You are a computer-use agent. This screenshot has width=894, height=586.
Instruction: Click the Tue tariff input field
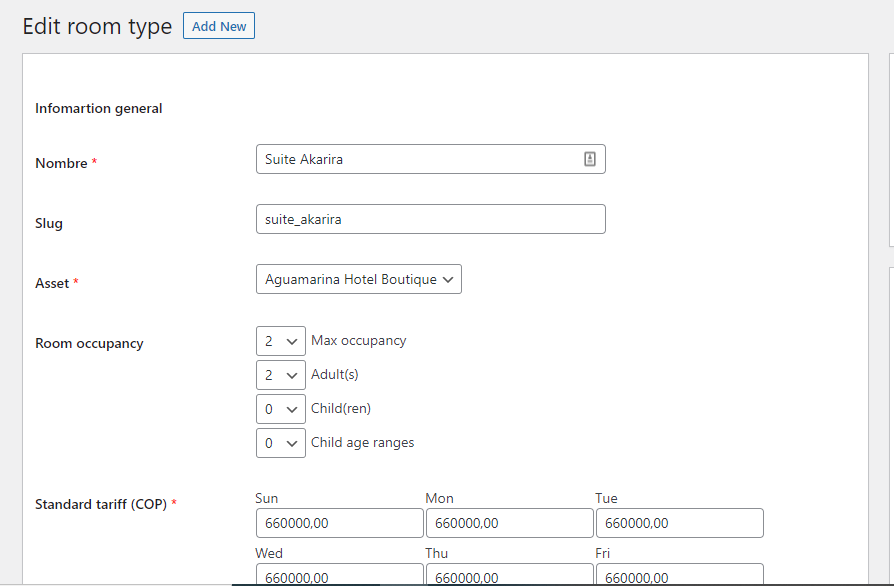pos(679,523)
